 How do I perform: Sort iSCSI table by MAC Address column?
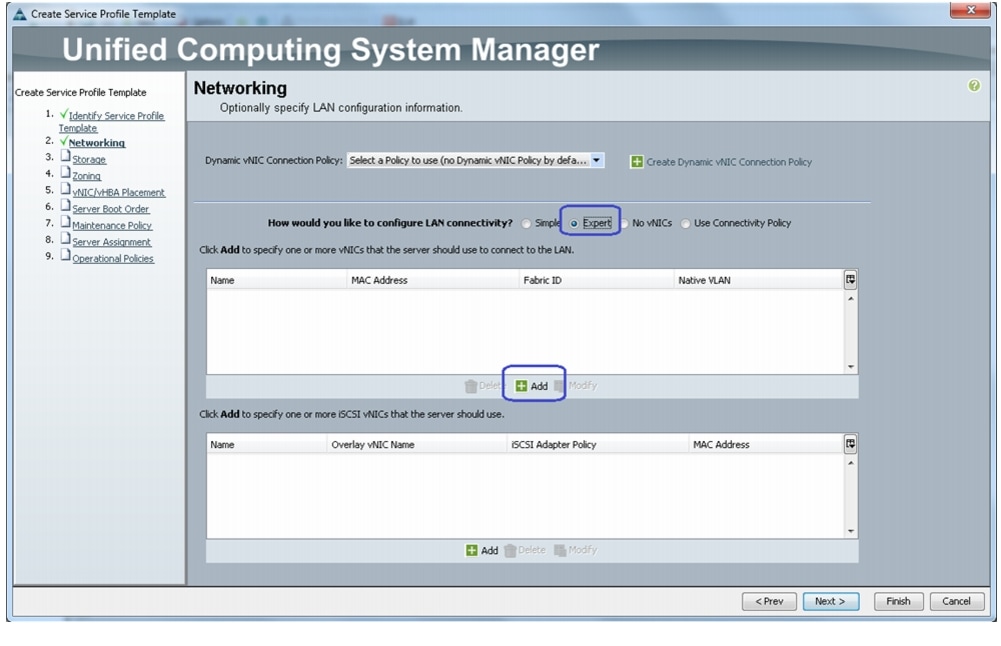(x=766, y=445)
